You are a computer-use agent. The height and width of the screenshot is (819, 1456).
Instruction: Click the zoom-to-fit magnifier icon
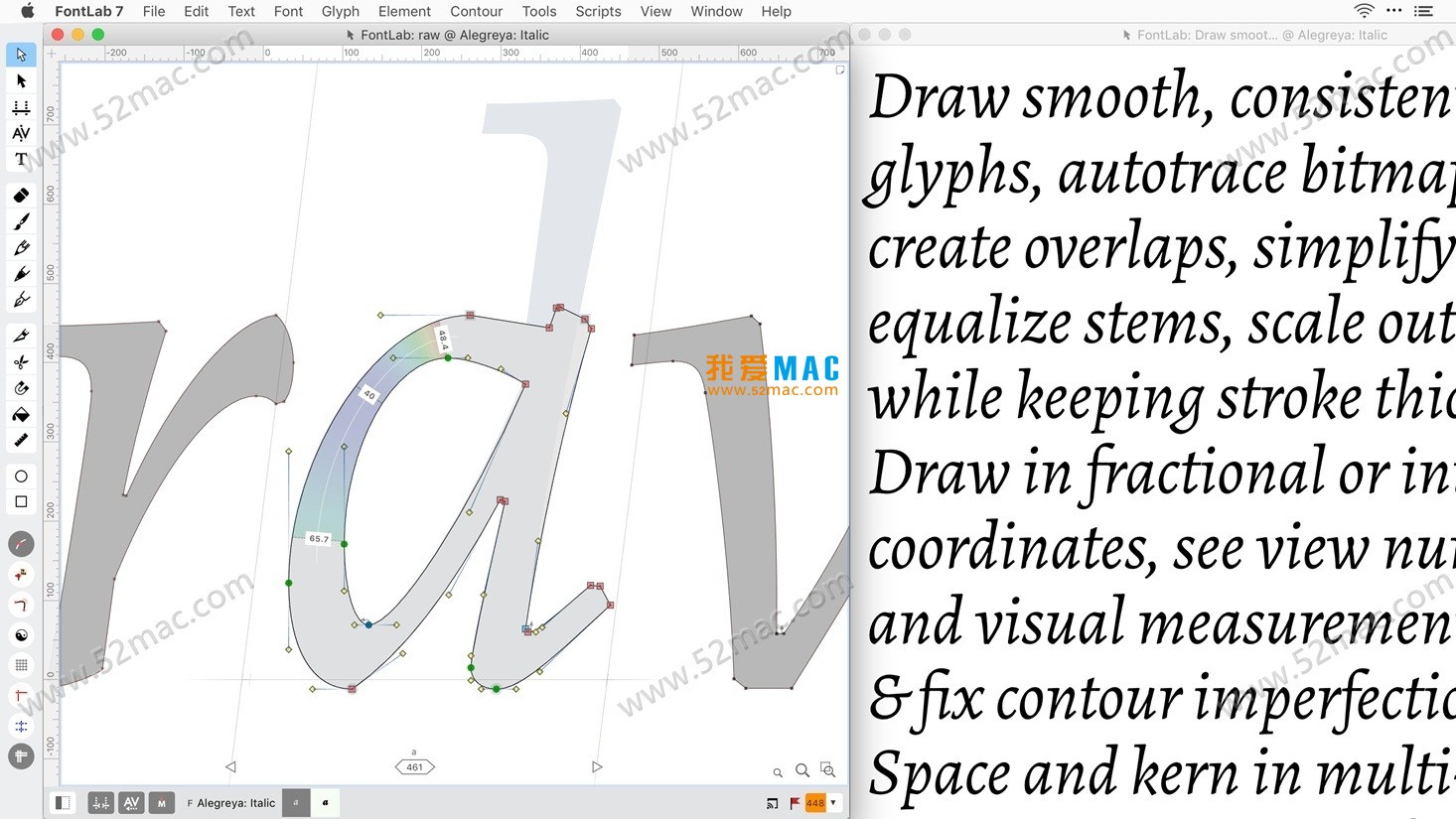pyautogui.click(x=827, y=769)
